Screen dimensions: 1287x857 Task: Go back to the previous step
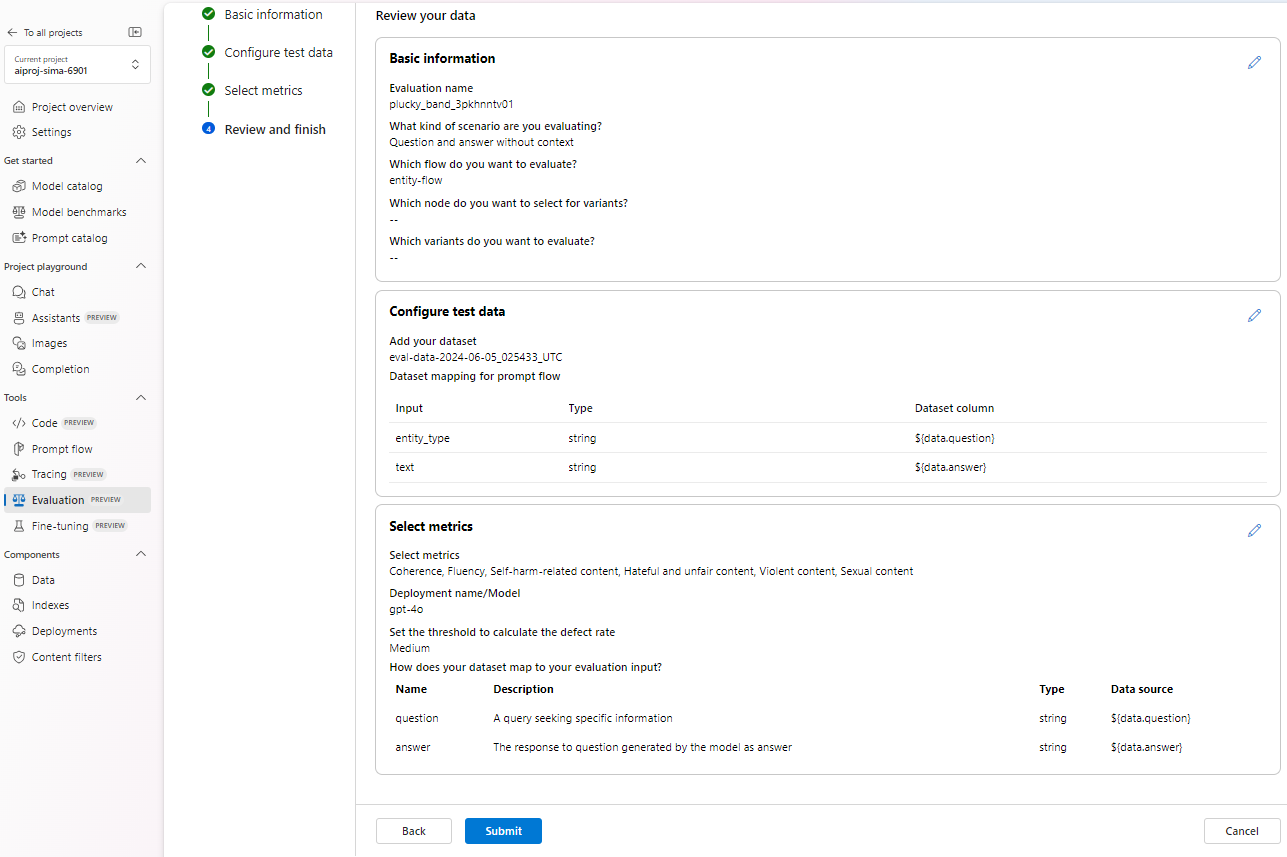click(413, 830)
